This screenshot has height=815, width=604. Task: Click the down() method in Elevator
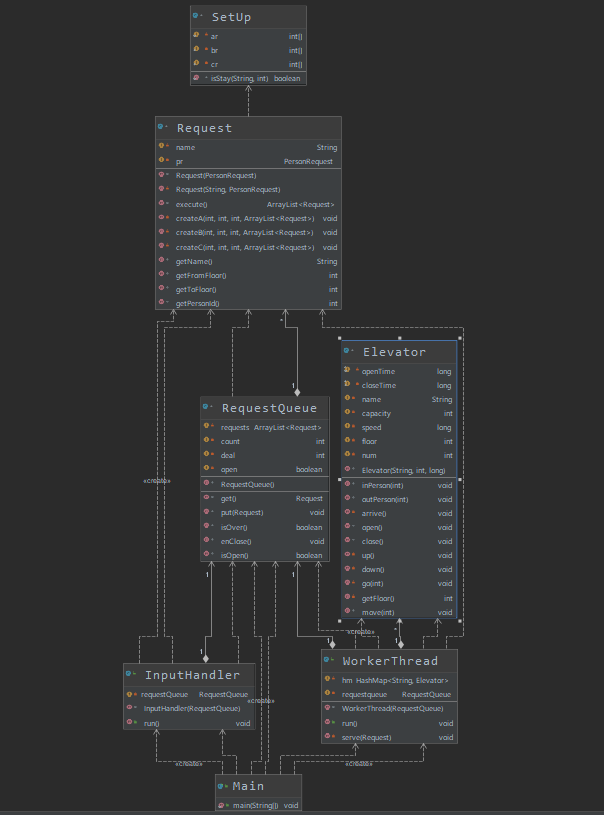pos(399,570)
